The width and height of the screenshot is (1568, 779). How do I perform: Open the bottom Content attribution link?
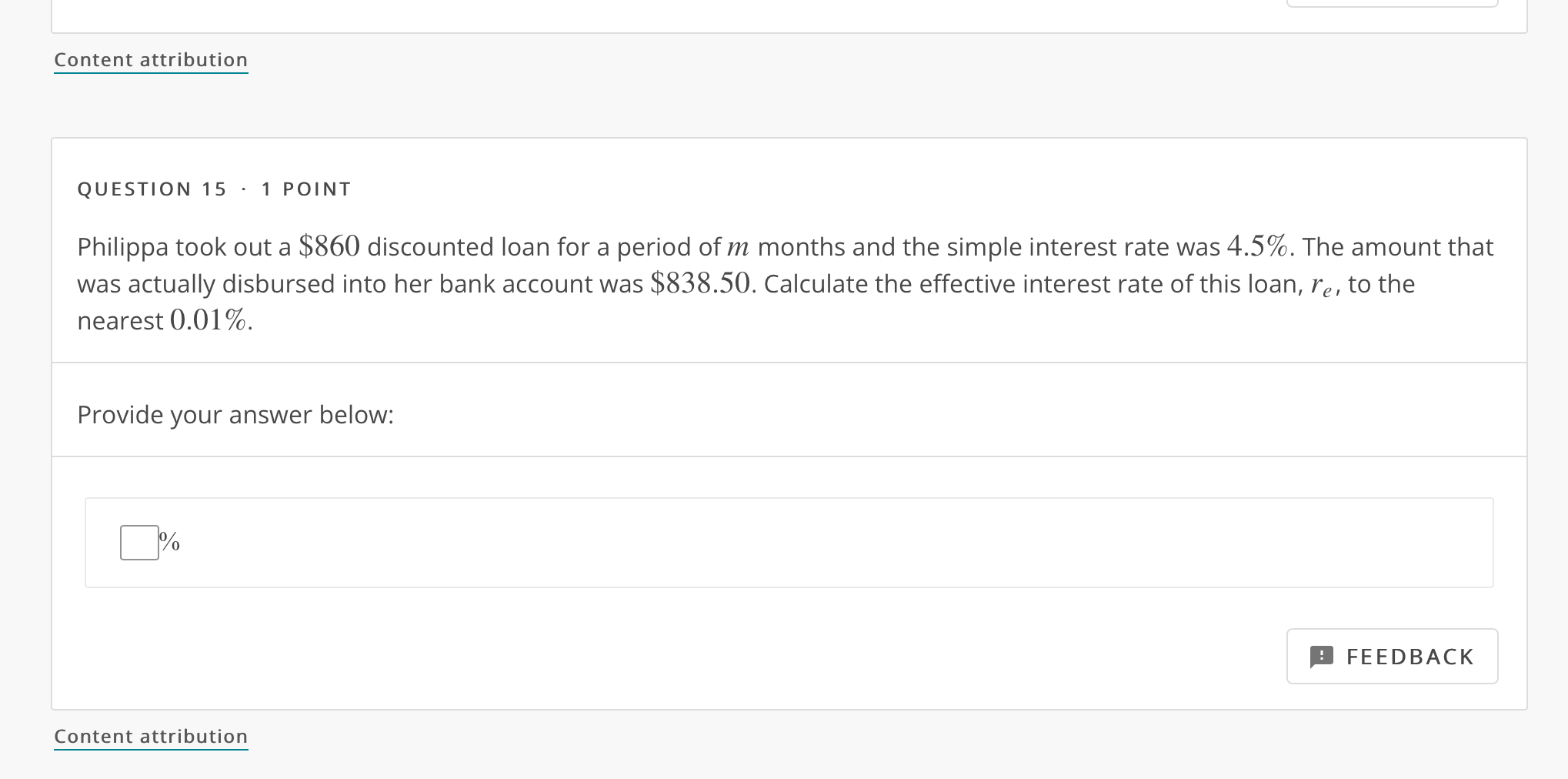pos(150,736)
